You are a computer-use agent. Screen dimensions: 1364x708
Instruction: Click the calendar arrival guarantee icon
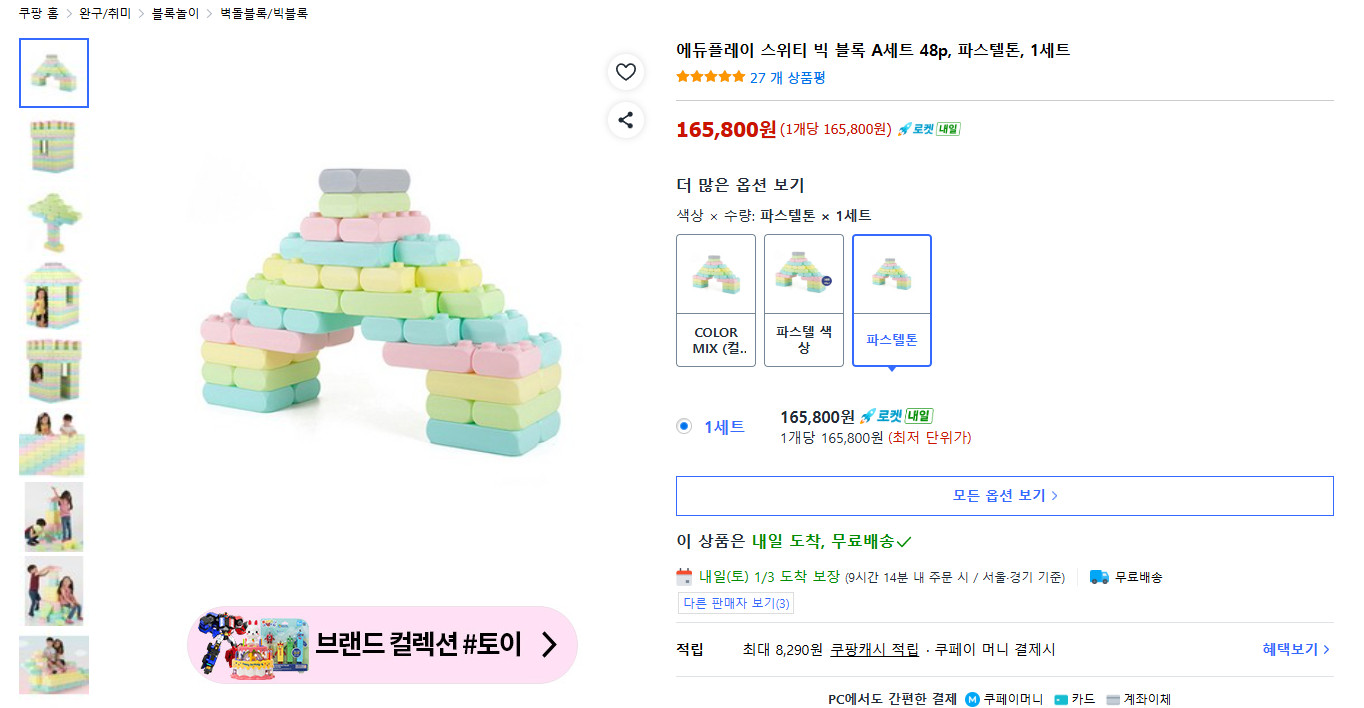coord(685,577)
